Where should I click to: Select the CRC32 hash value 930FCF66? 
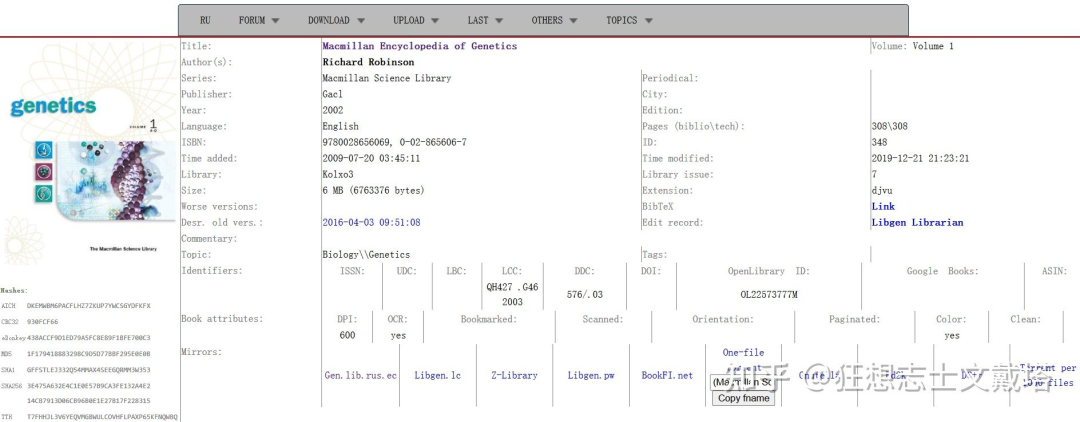click(43, 321)
